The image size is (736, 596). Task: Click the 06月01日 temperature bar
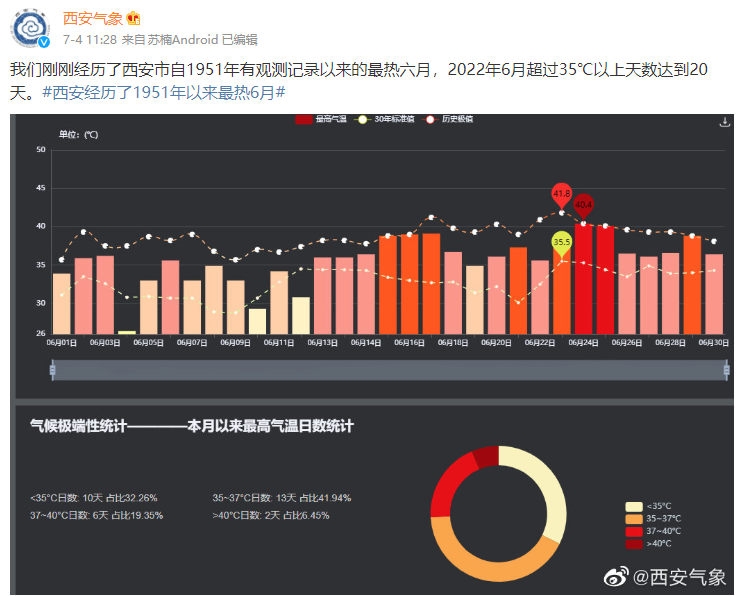point(62,304)
